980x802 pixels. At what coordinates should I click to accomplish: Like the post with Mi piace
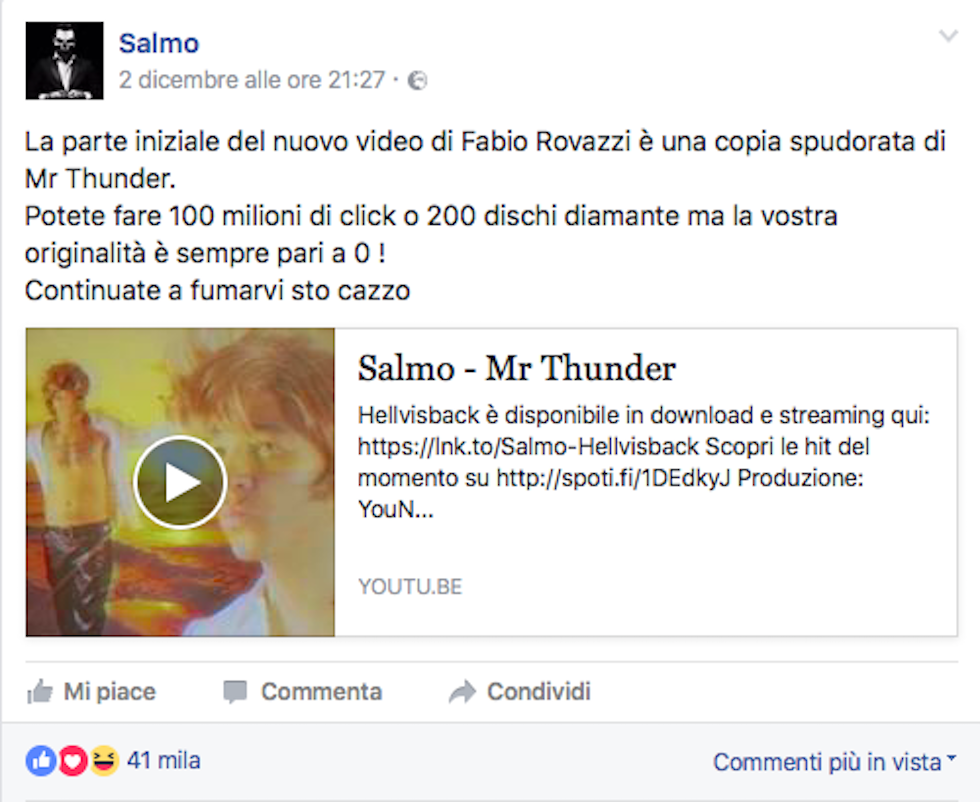click(91, 691)
